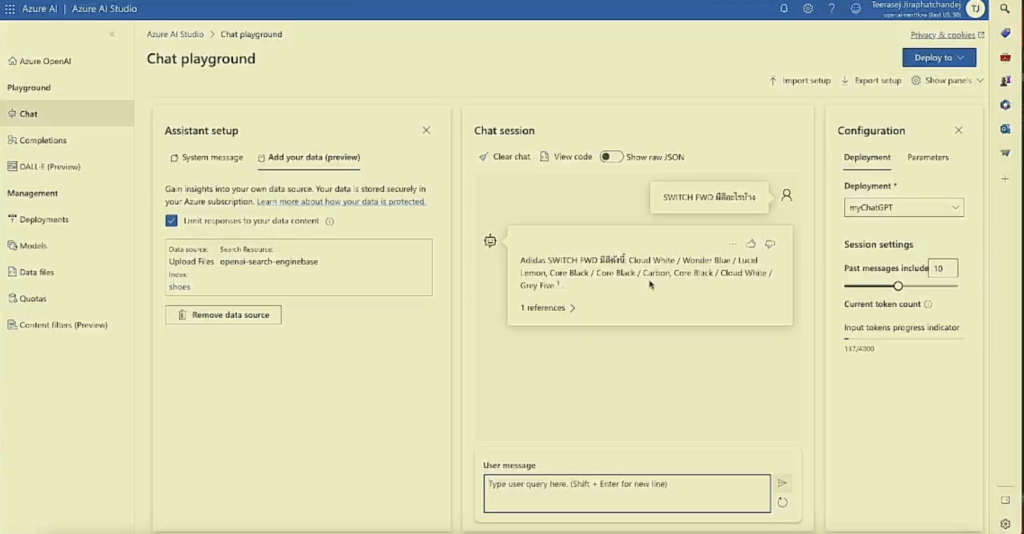
Task: Expand the 1 references chevron
Action: click(572, 308)
